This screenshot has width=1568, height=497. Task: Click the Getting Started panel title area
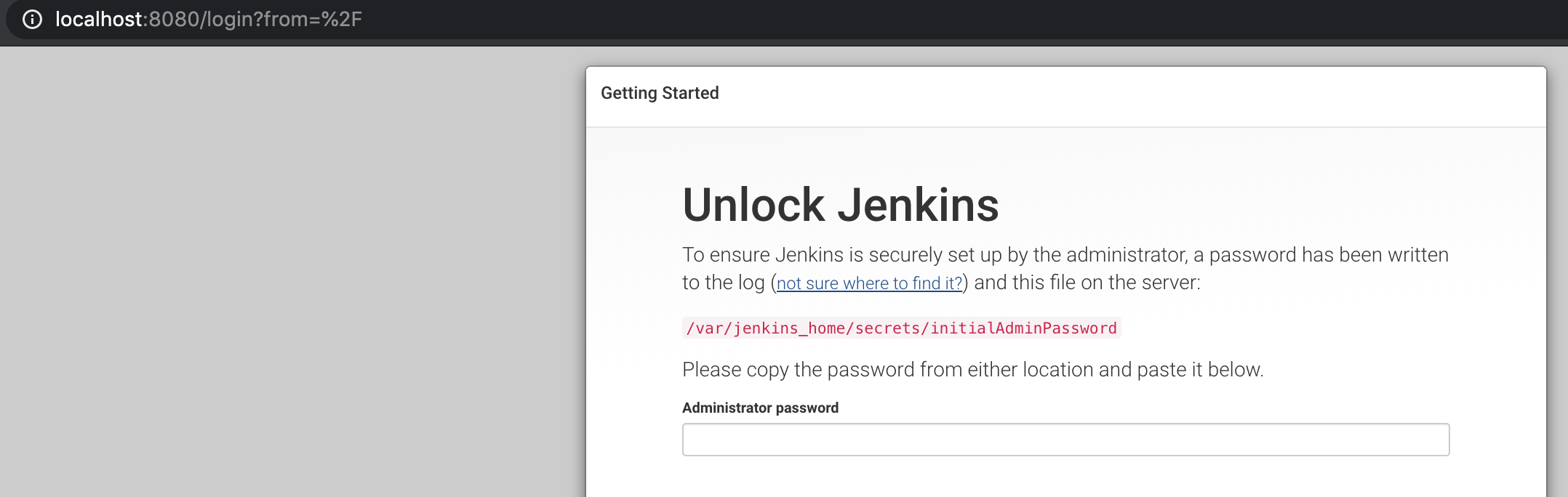pos(660,92)
